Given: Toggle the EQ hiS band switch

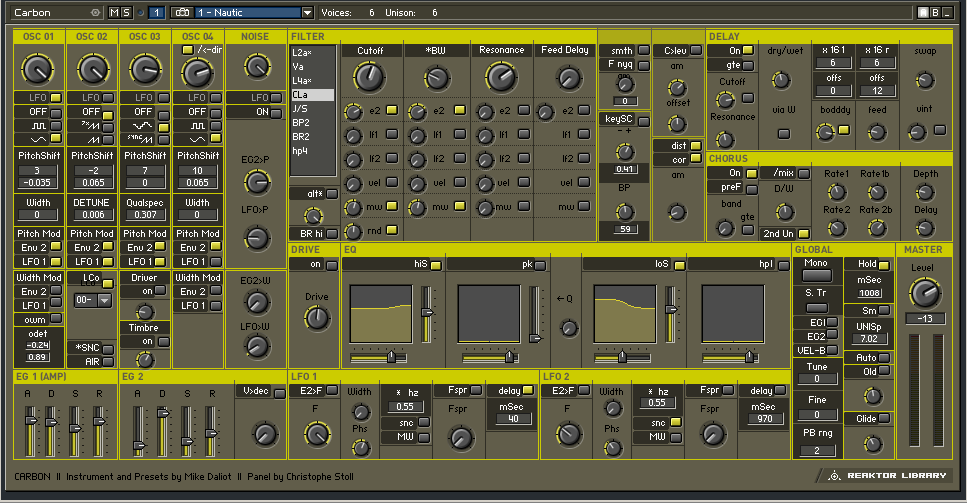Looking at the screenshot, I should 435,265.
